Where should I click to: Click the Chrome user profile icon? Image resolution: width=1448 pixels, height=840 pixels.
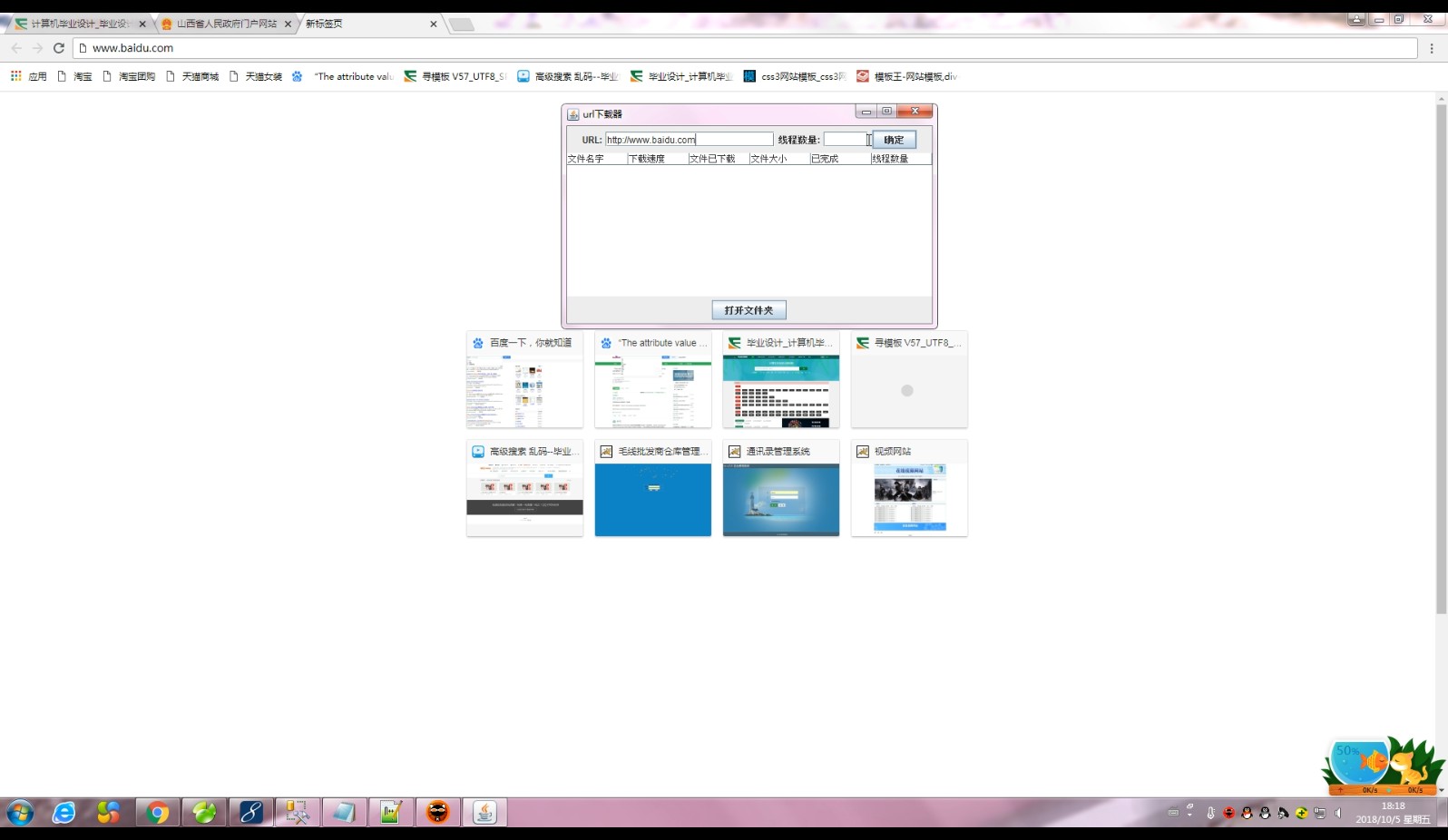coord(1356,19)
